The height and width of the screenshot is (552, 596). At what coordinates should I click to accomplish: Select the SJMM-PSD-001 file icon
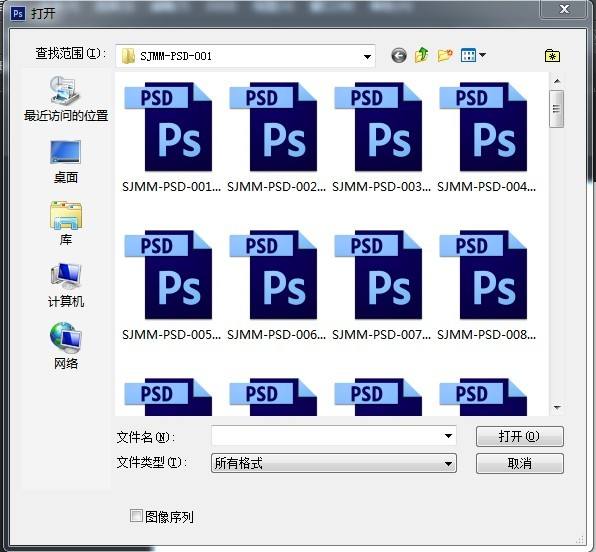click(168, 127)
